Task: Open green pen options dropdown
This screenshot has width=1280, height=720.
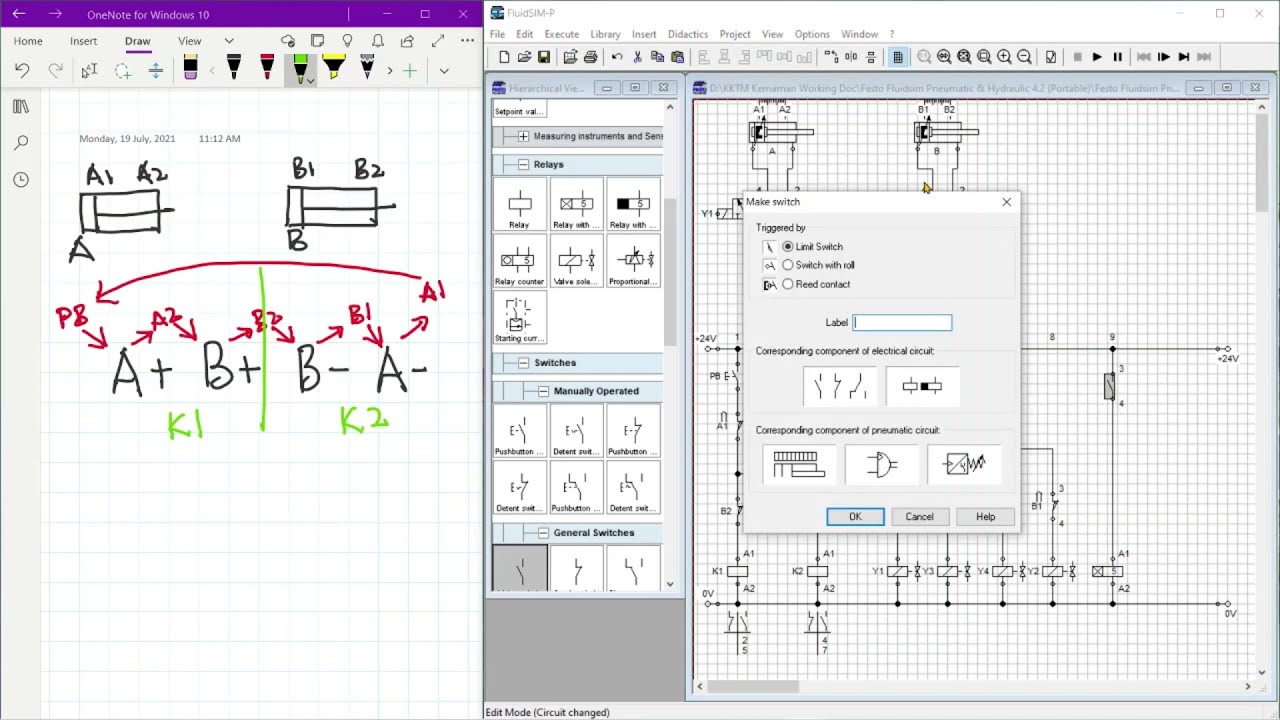Action: 311,80
